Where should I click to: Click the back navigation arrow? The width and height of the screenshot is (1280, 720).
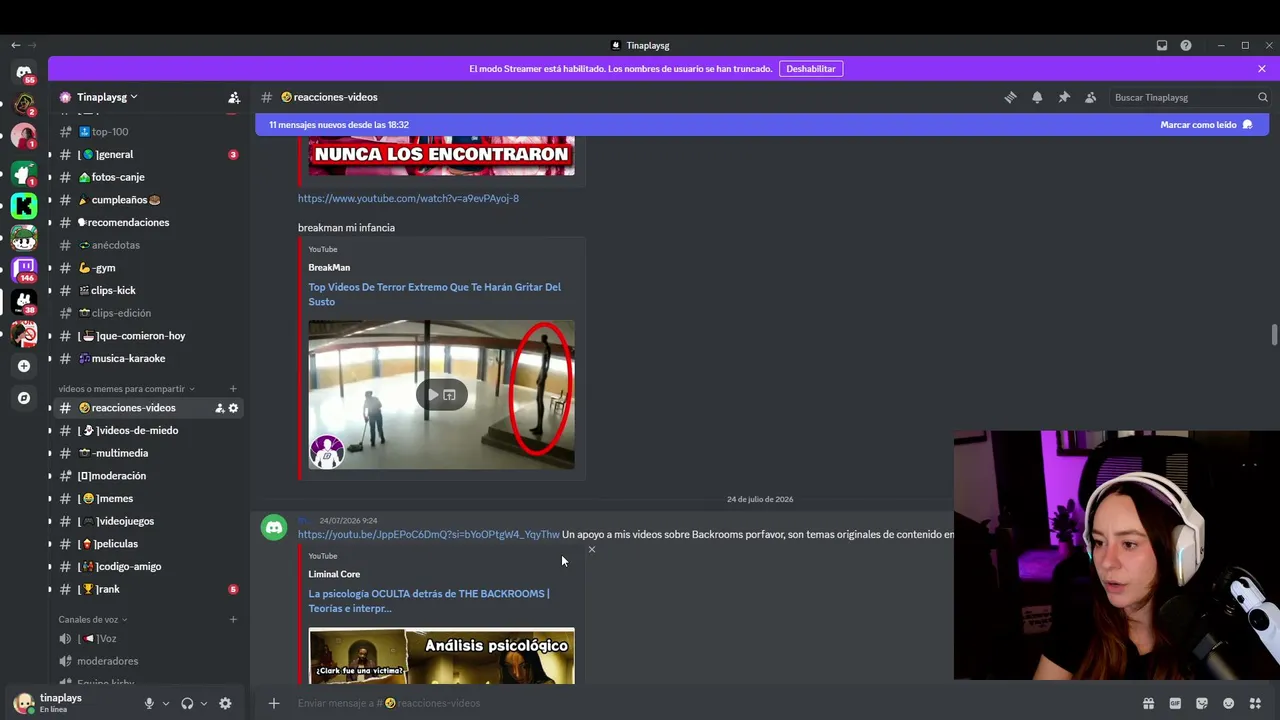coord(15,45)
